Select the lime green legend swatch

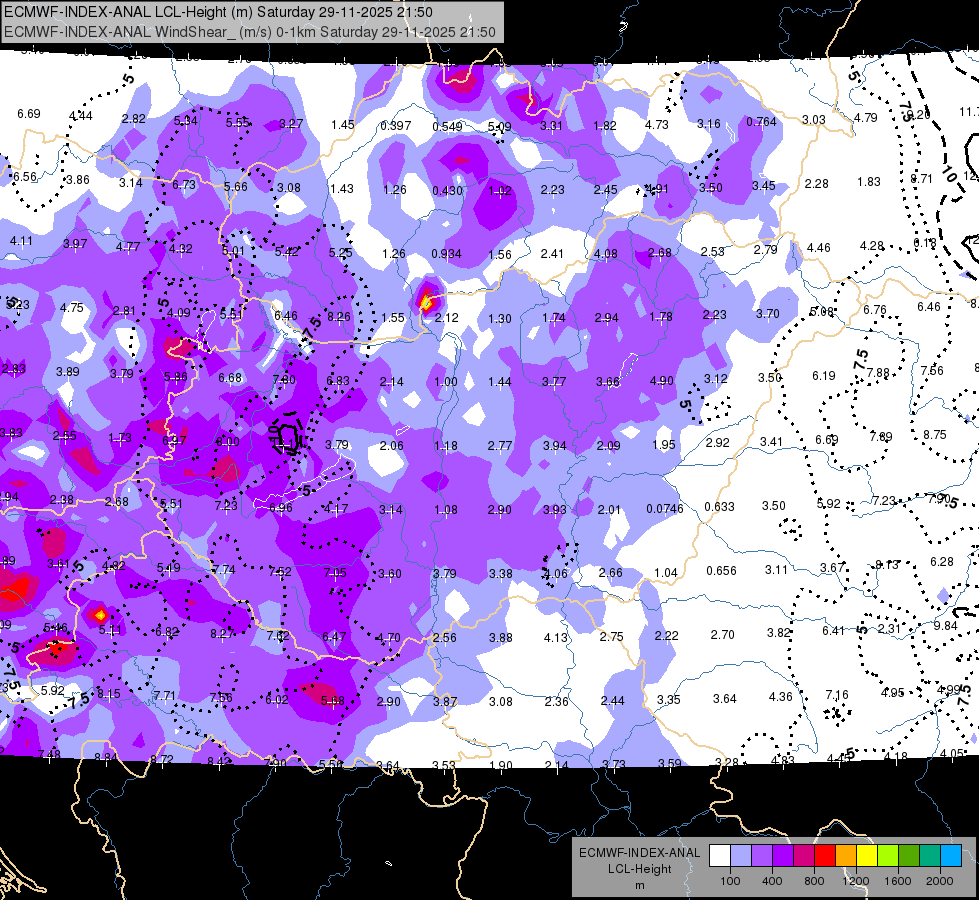click(x=888, y=856)
